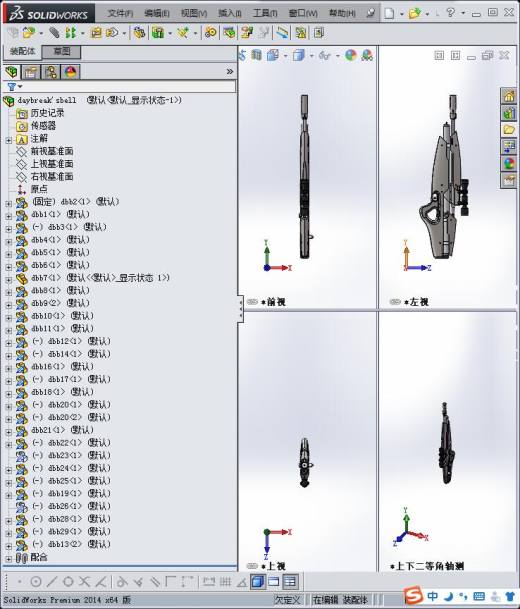This screenshot has height=609, width=520.
Task: Open the PropertyManager tab icon
Action: pos(31,72)
